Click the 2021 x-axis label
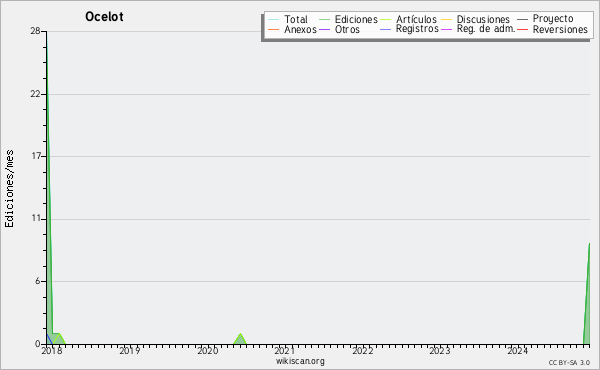 (x=285, y=350)
